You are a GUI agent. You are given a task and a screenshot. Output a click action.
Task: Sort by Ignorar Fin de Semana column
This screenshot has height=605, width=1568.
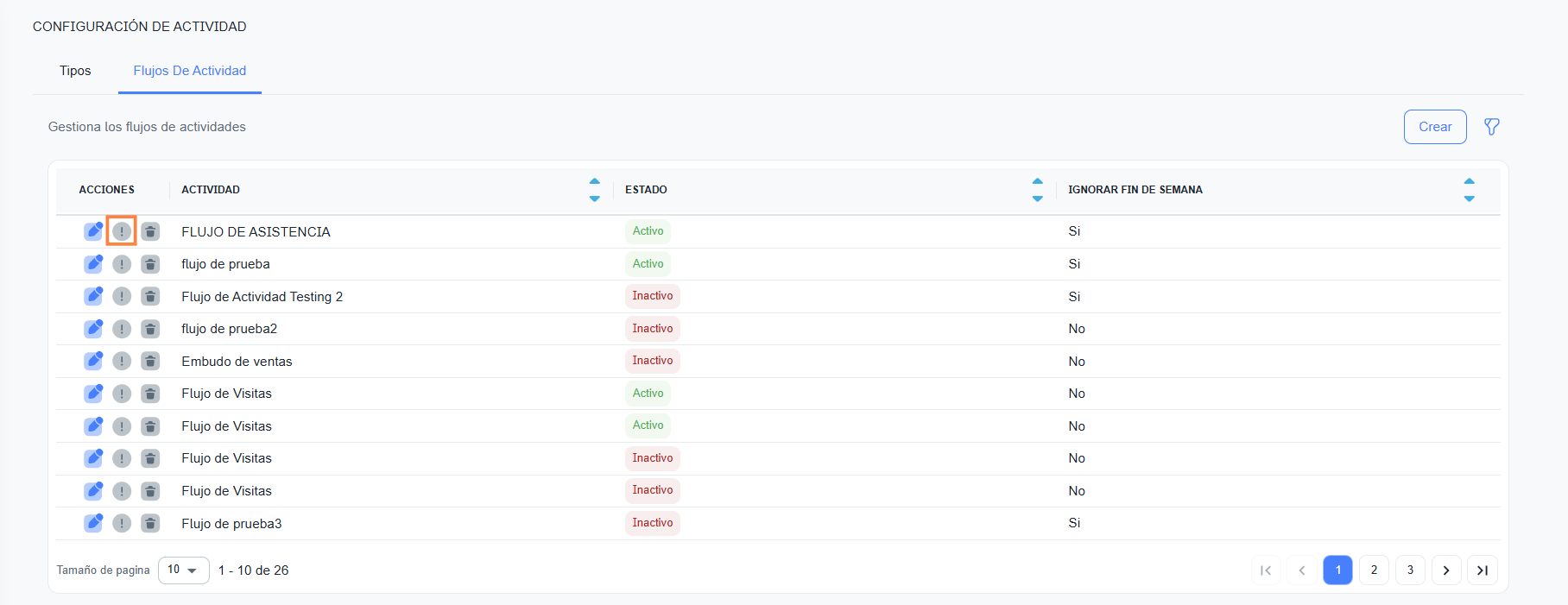[x=1469, y=190]
